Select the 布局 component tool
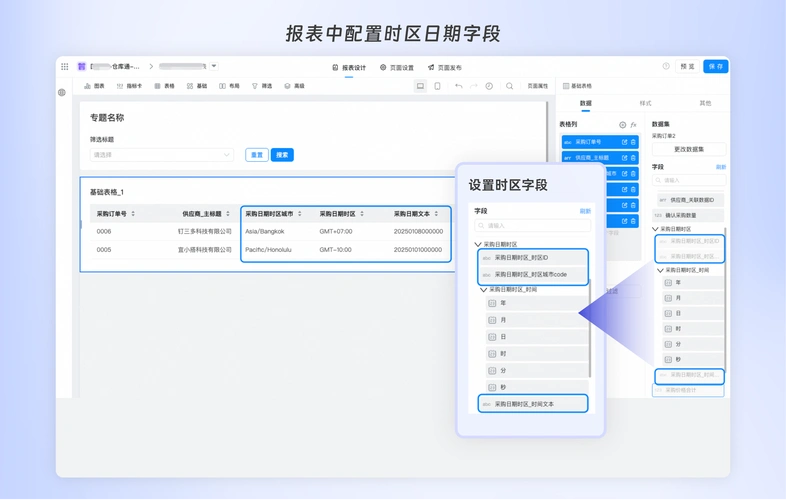Image resolution: width=786 pixels, height=500 pixels. pyautogui.click(x=229, y=86)
